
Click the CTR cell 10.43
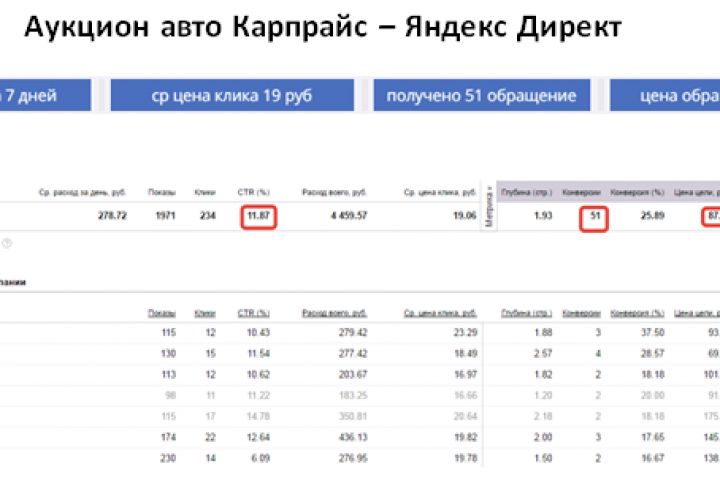tap(258, 332)
